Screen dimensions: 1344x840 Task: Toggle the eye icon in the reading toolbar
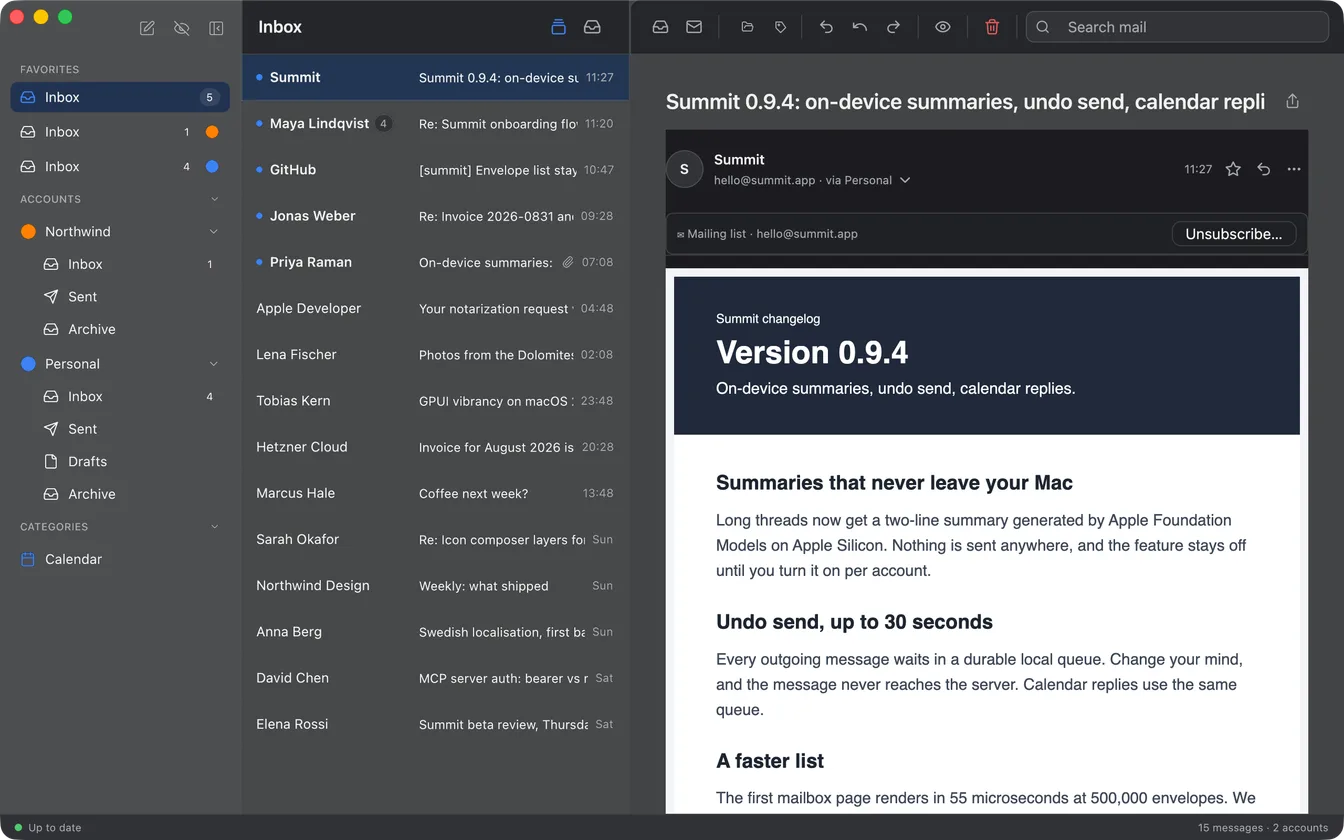point(943,27)
